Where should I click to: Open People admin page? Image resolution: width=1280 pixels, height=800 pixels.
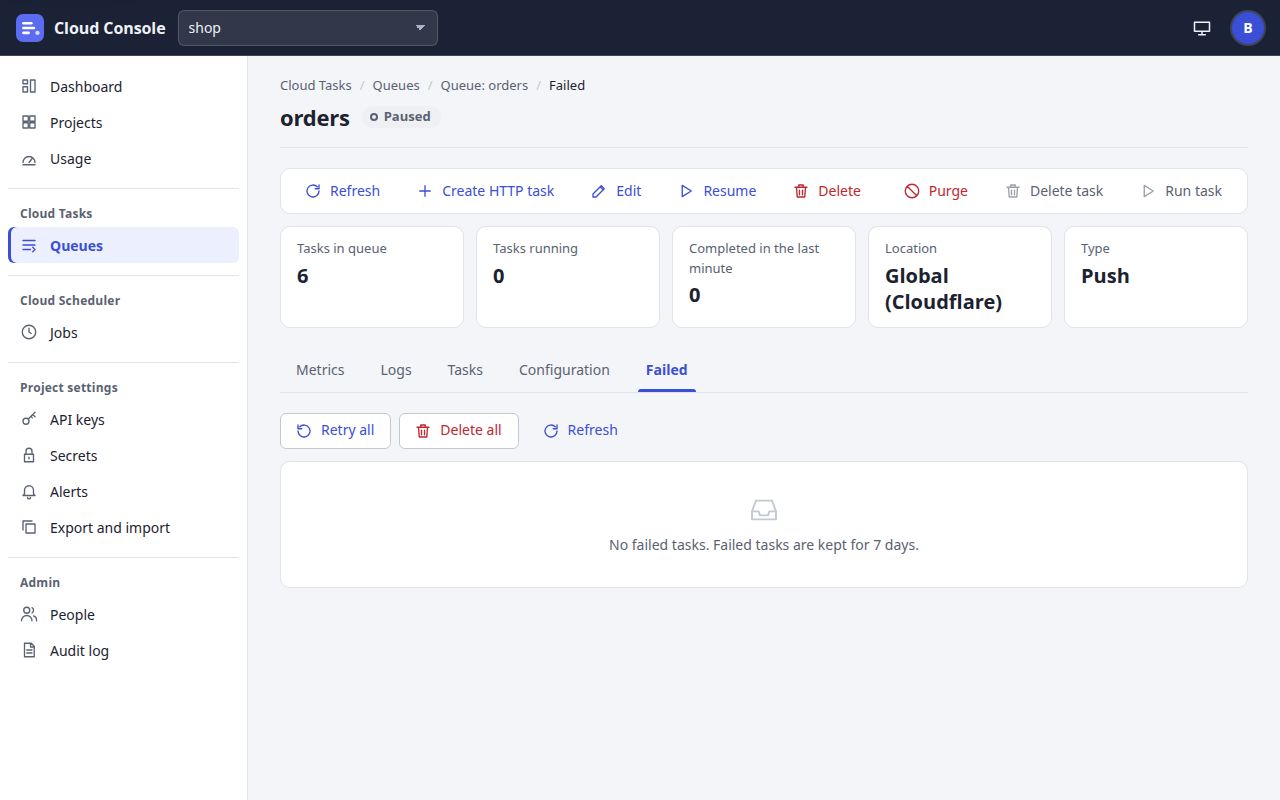(123, 615)
